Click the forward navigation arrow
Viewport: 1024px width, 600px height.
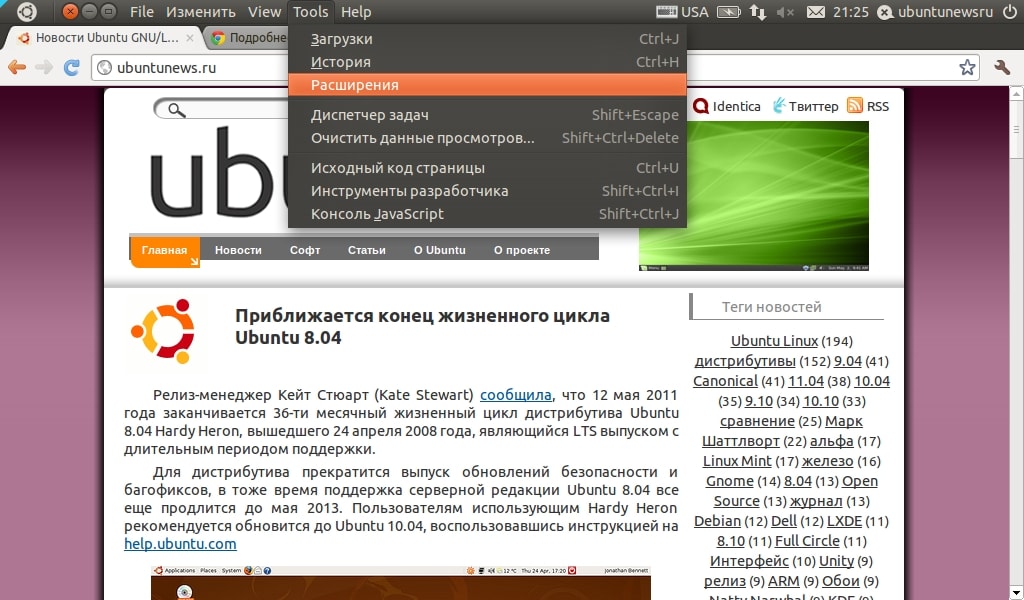44,67
